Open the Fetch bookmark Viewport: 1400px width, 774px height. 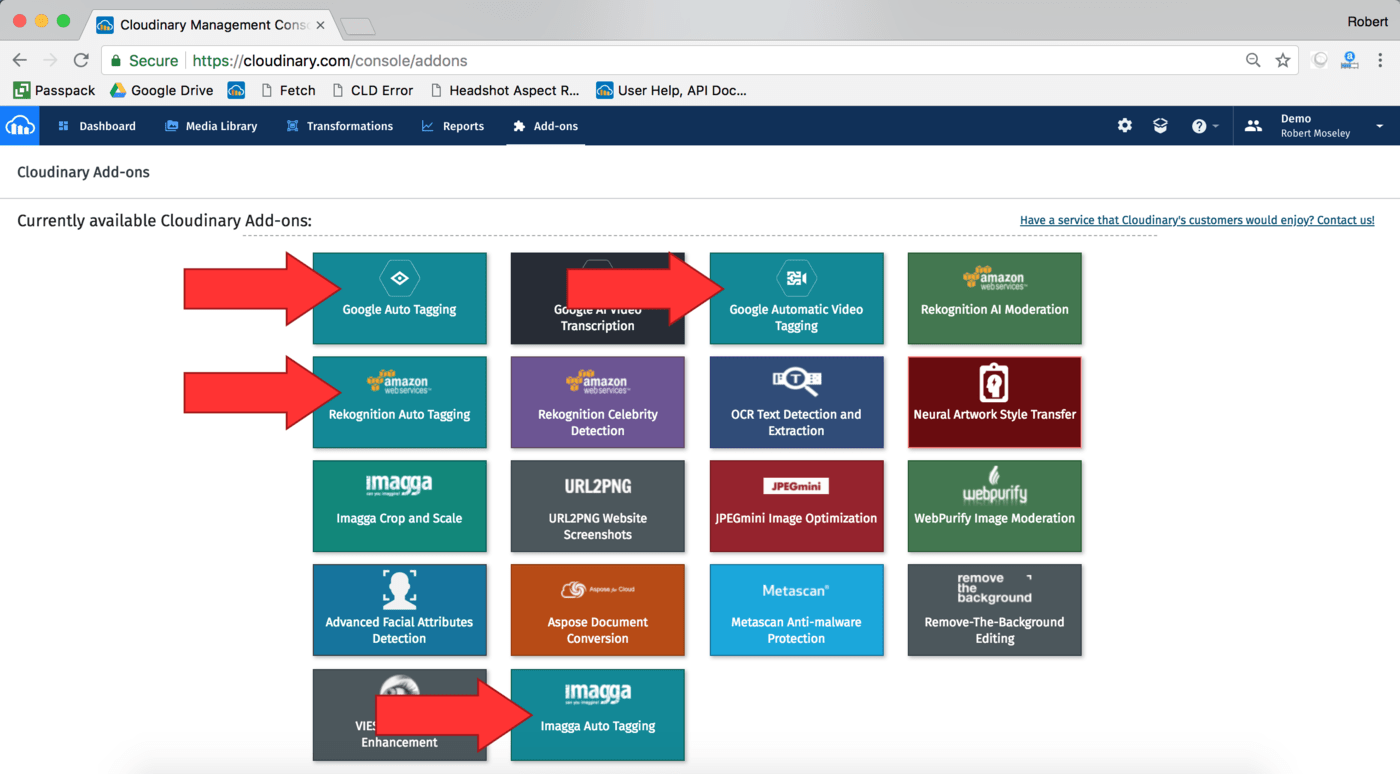click(287, 90)
